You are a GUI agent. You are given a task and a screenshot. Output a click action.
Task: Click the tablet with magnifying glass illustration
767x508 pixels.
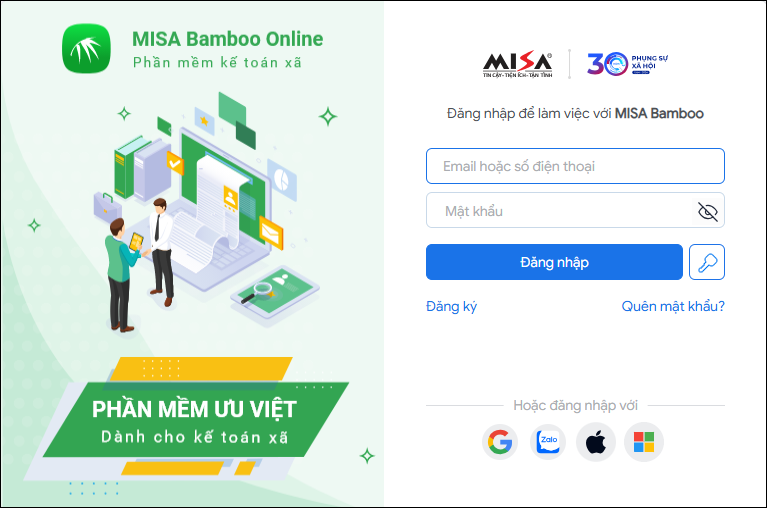click(275, 291)
